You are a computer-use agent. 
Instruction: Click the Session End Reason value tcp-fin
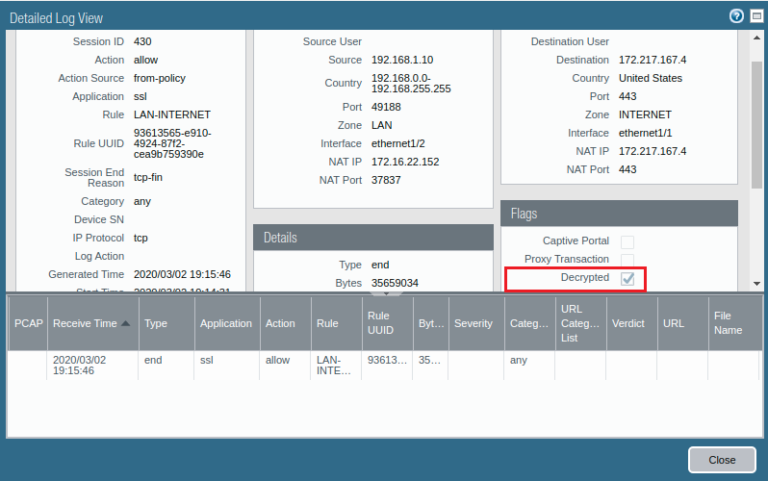148,177
